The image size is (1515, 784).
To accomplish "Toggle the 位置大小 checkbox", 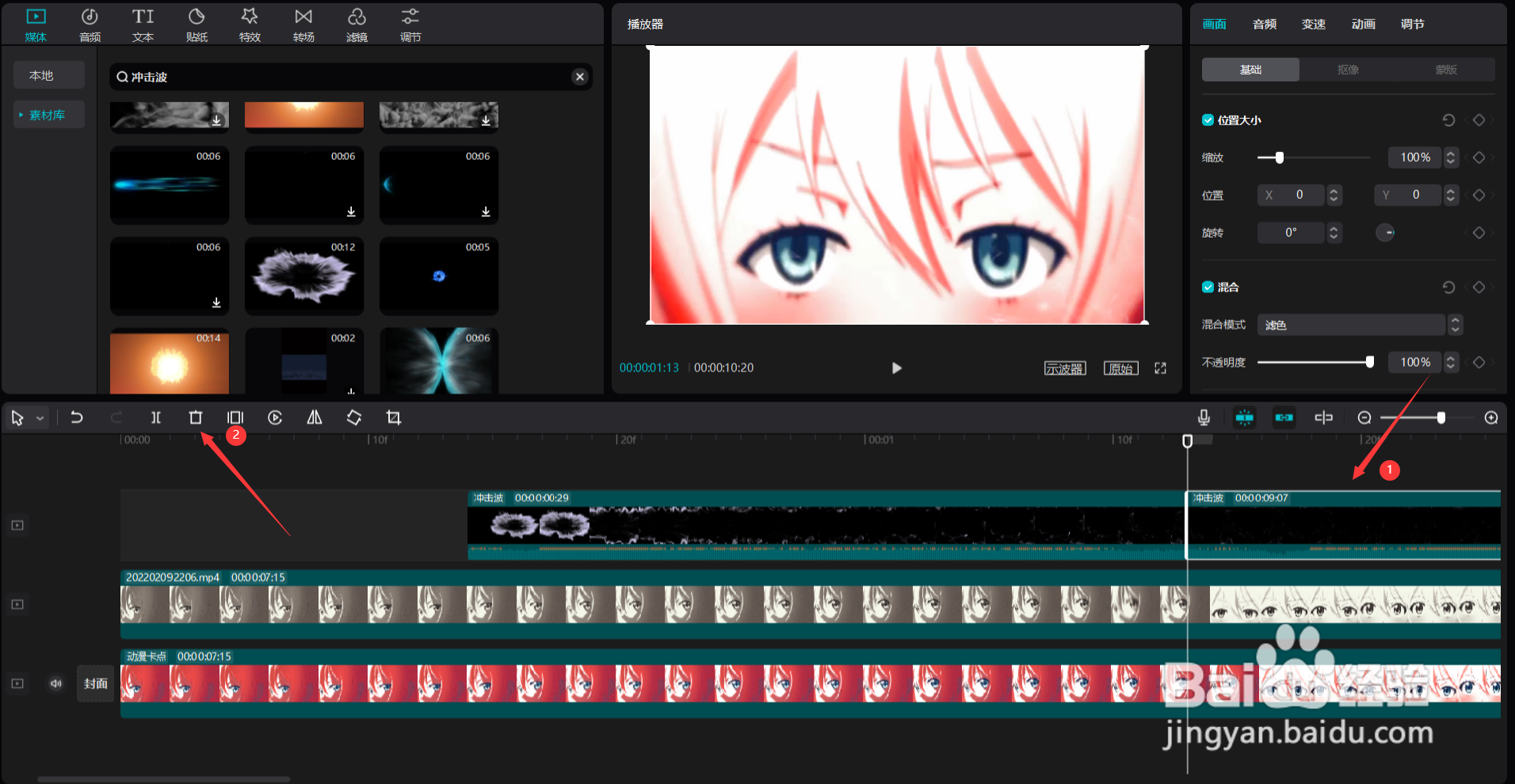I will coord(1208,120).
